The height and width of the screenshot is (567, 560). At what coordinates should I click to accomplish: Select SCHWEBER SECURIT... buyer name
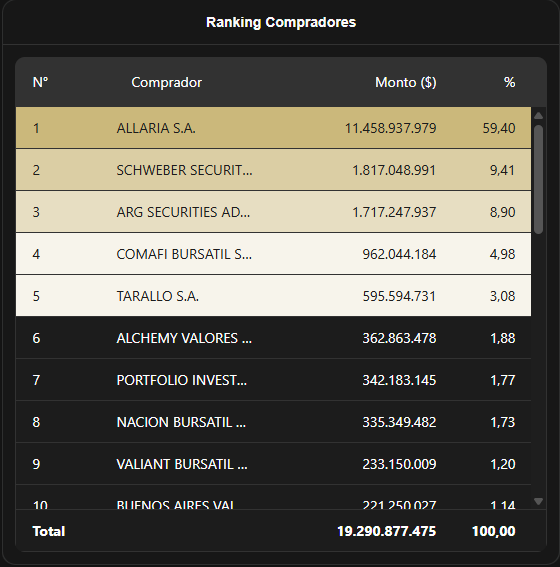coord(184,170)
